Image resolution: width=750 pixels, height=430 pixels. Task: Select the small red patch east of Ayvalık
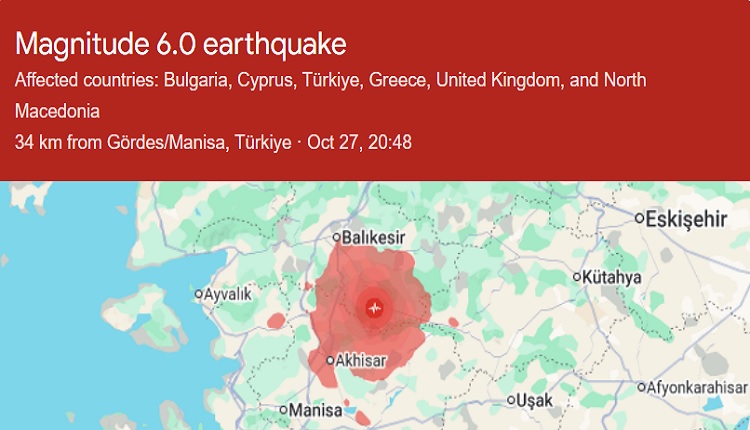tap(275, 322)
